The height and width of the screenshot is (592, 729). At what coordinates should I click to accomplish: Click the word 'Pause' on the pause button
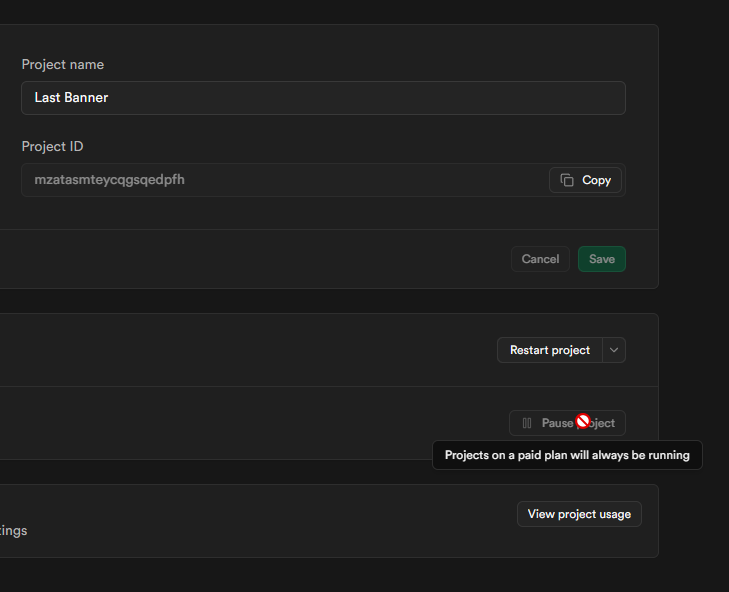pyautogui.click(x=557, y=423)
